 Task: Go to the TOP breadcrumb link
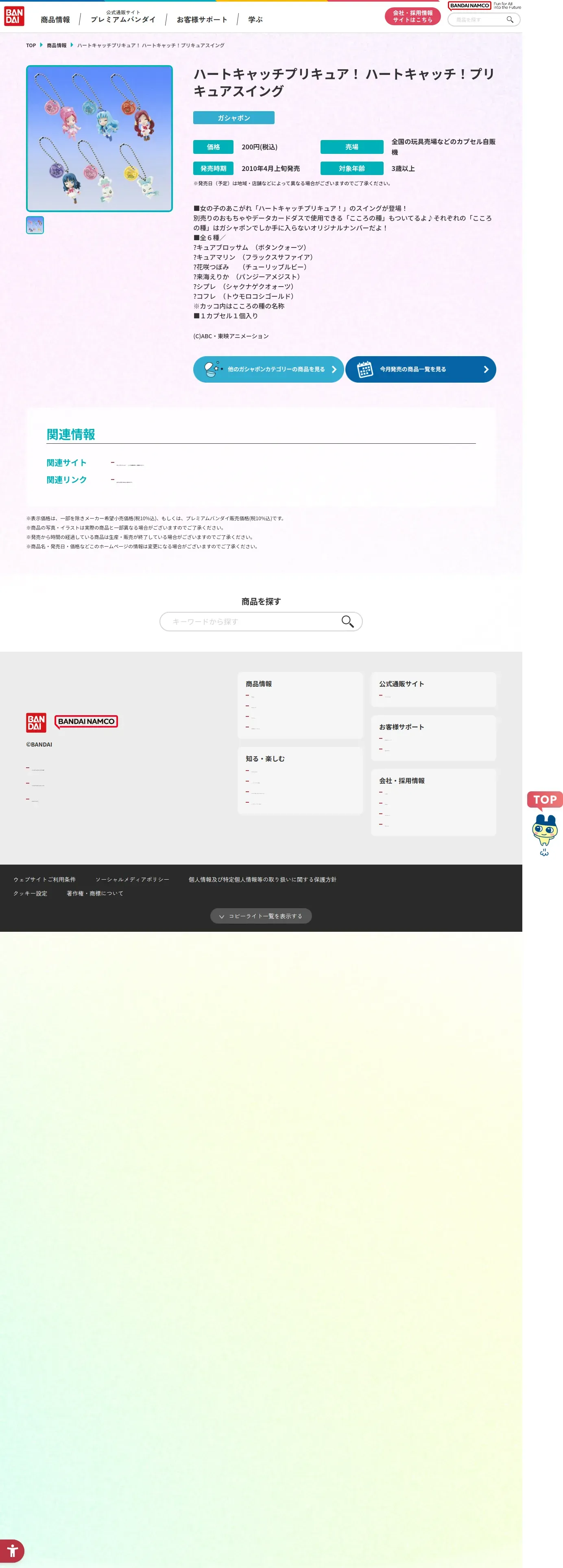click(31, 46)
